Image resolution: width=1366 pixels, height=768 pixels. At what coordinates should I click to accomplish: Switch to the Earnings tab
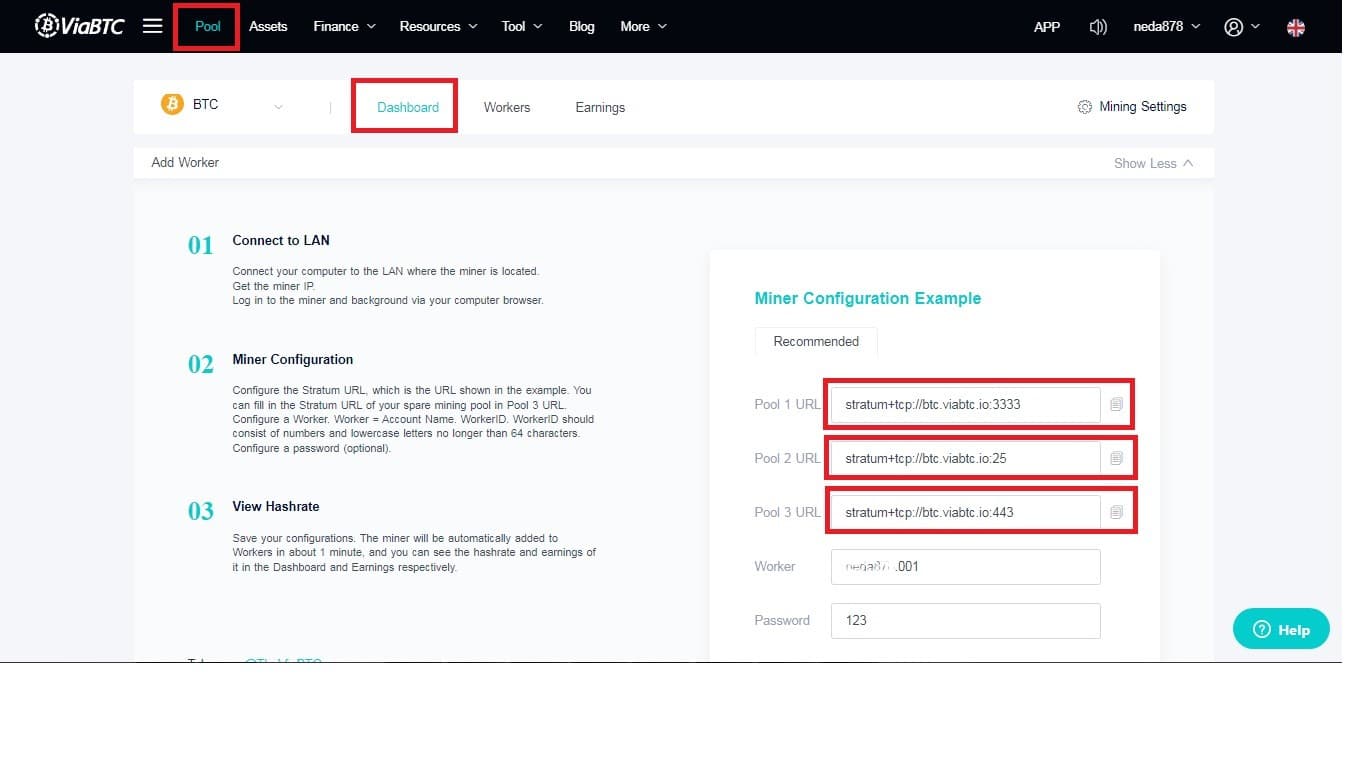[600, 107]
